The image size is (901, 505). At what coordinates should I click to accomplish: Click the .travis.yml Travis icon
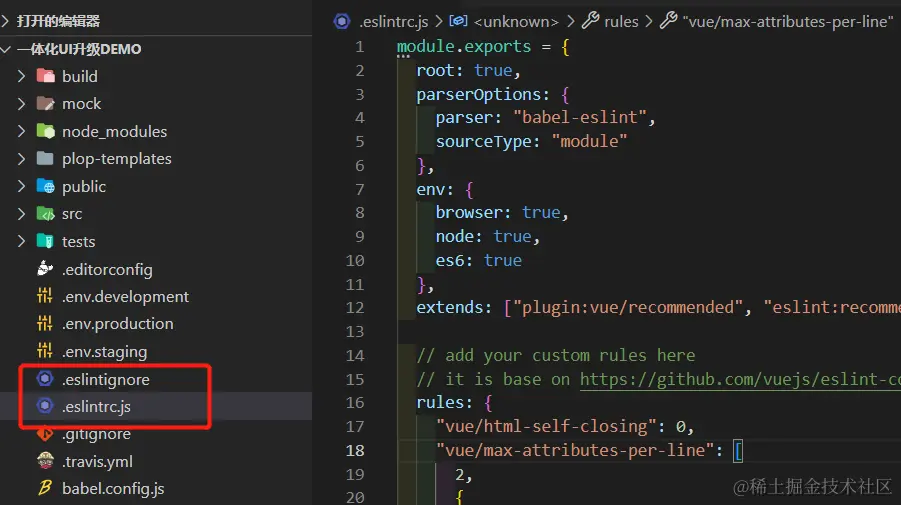pos(45,461)
